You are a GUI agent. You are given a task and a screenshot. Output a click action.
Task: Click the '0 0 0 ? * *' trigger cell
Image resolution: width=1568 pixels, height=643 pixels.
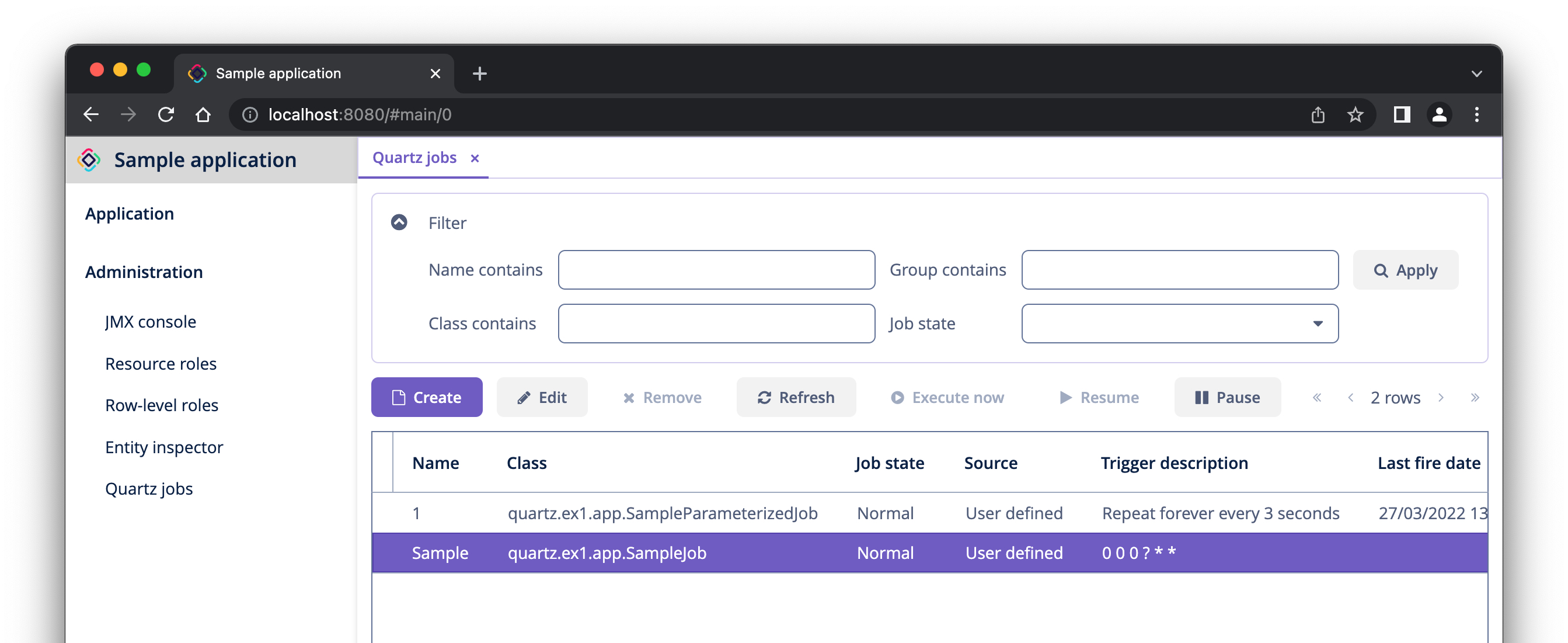1138,553
